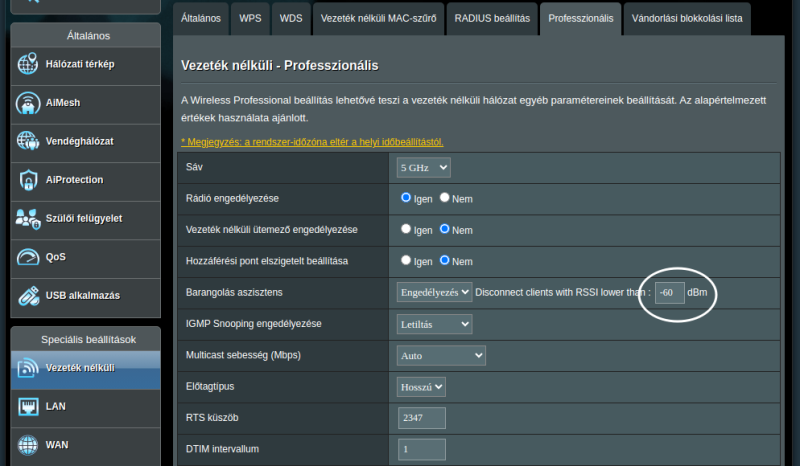The width and height of the screenshot is (800, 466).
Task: Open Barangolás asszisztens Engedélyezés dropdown
Action: tap(434, 292)
